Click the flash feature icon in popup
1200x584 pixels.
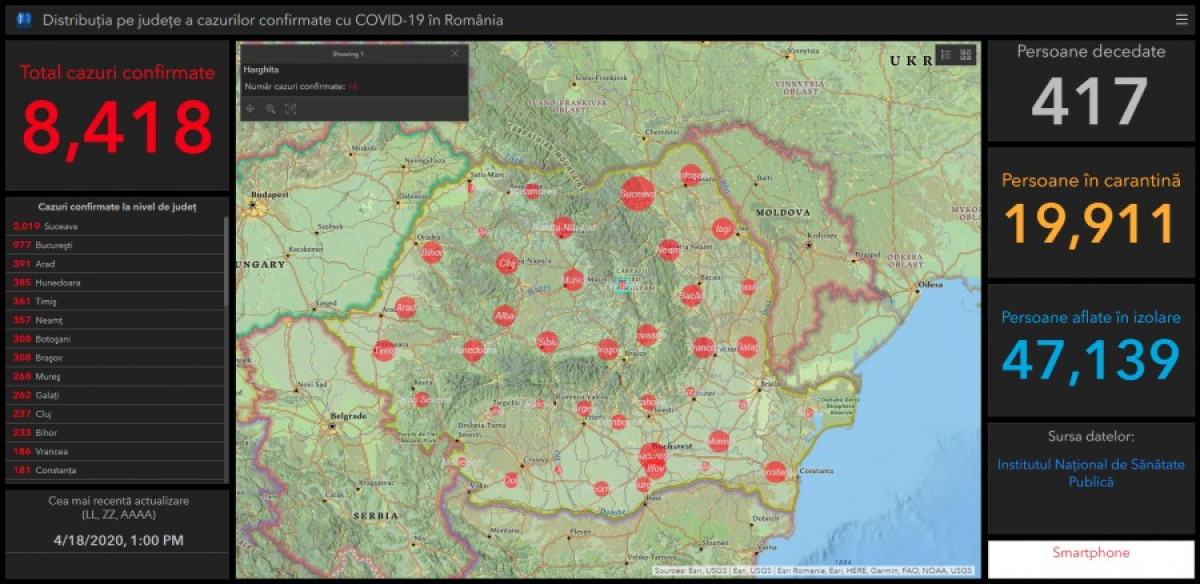[291, 108]
